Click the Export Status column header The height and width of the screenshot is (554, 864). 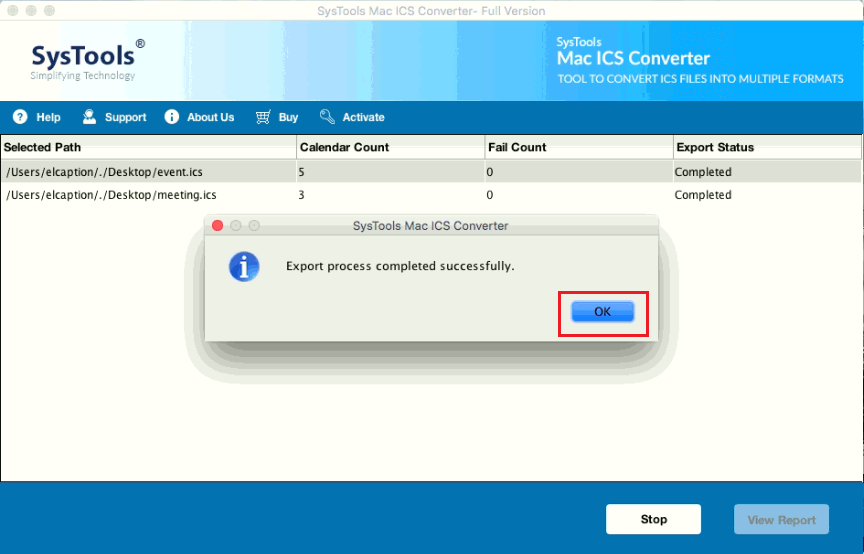tap(768, 147)
